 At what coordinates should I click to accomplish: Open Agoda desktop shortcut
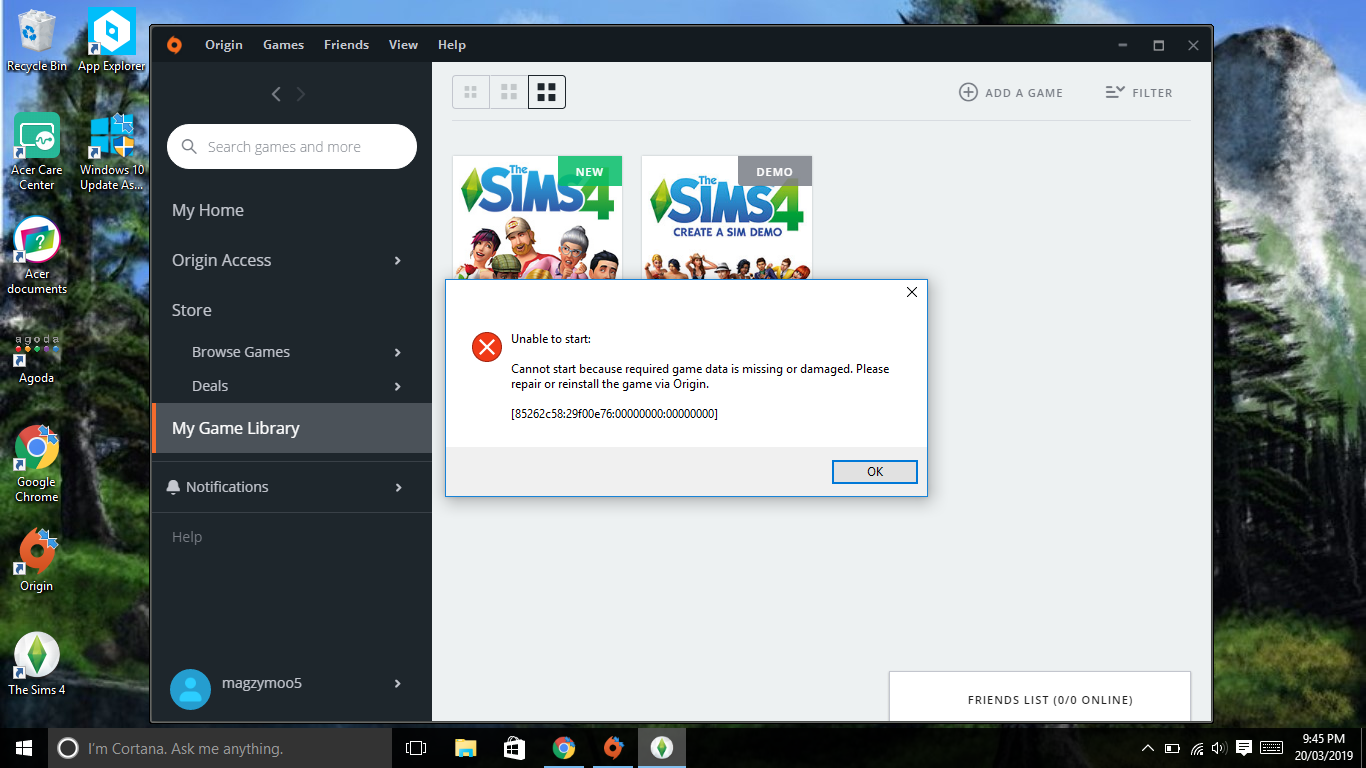tap(37, 358)
